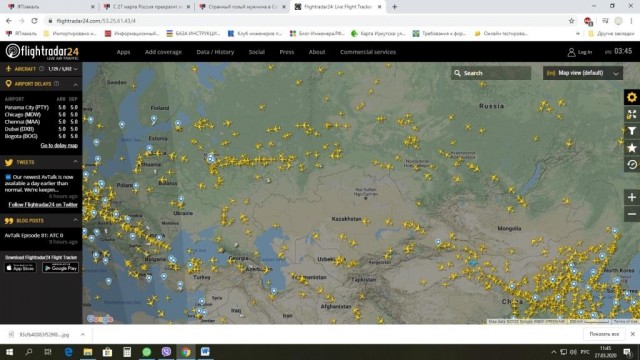Zoom out the map with minus button

click(631, 214)
